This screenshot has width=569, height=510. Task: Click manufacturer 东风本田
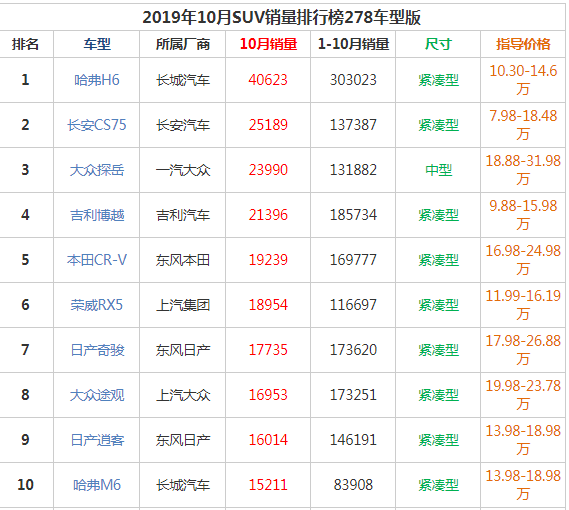pyautogui.click(x=183, y=260)
